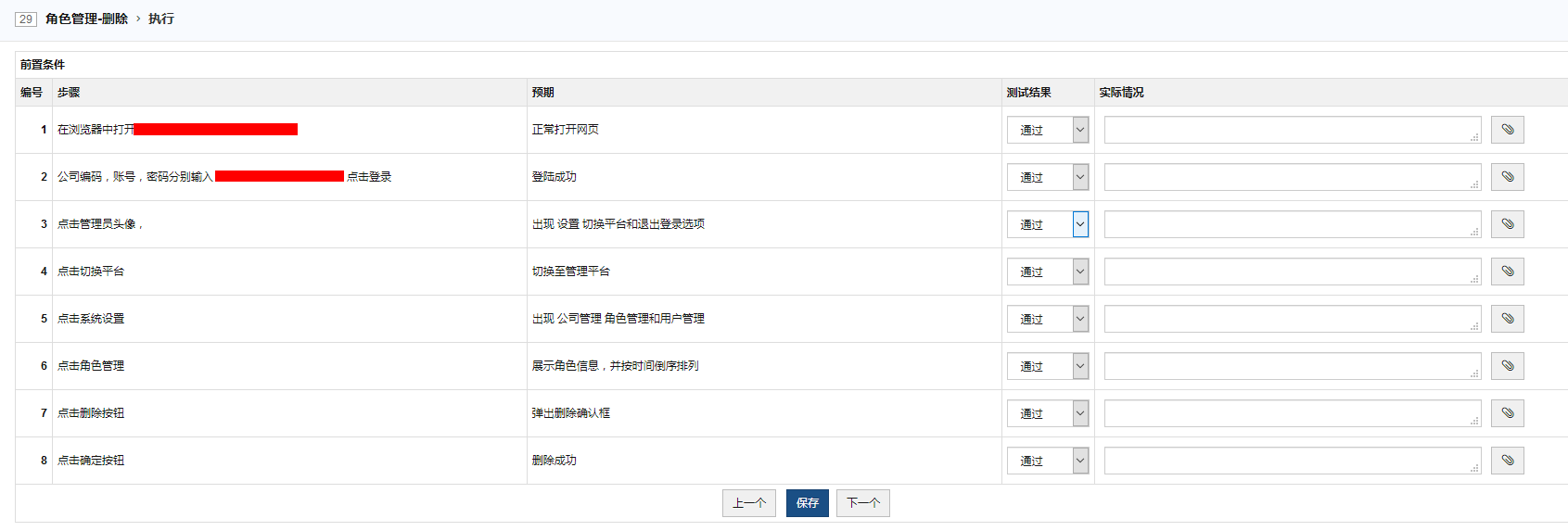Click the attachment paperclip icon for step 2
The image size is (1568, 531).
1507,177
